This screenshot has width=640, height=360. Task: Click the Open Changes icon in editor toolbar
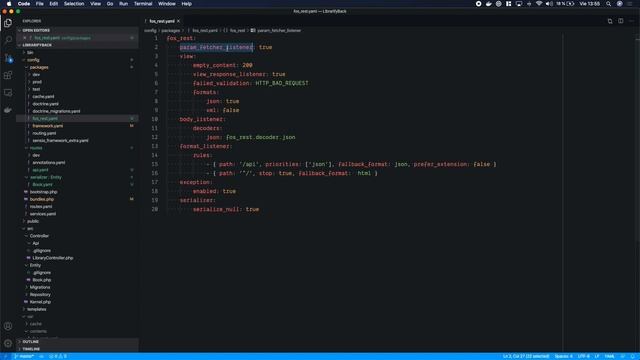(610, 21)
